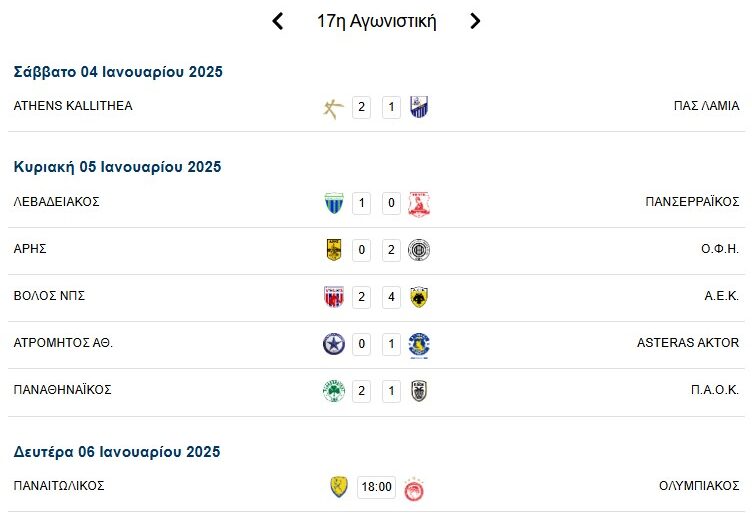Click the Panathinaikos team crest
This screenshot has width=752, height=513.
tap(333, 392)
